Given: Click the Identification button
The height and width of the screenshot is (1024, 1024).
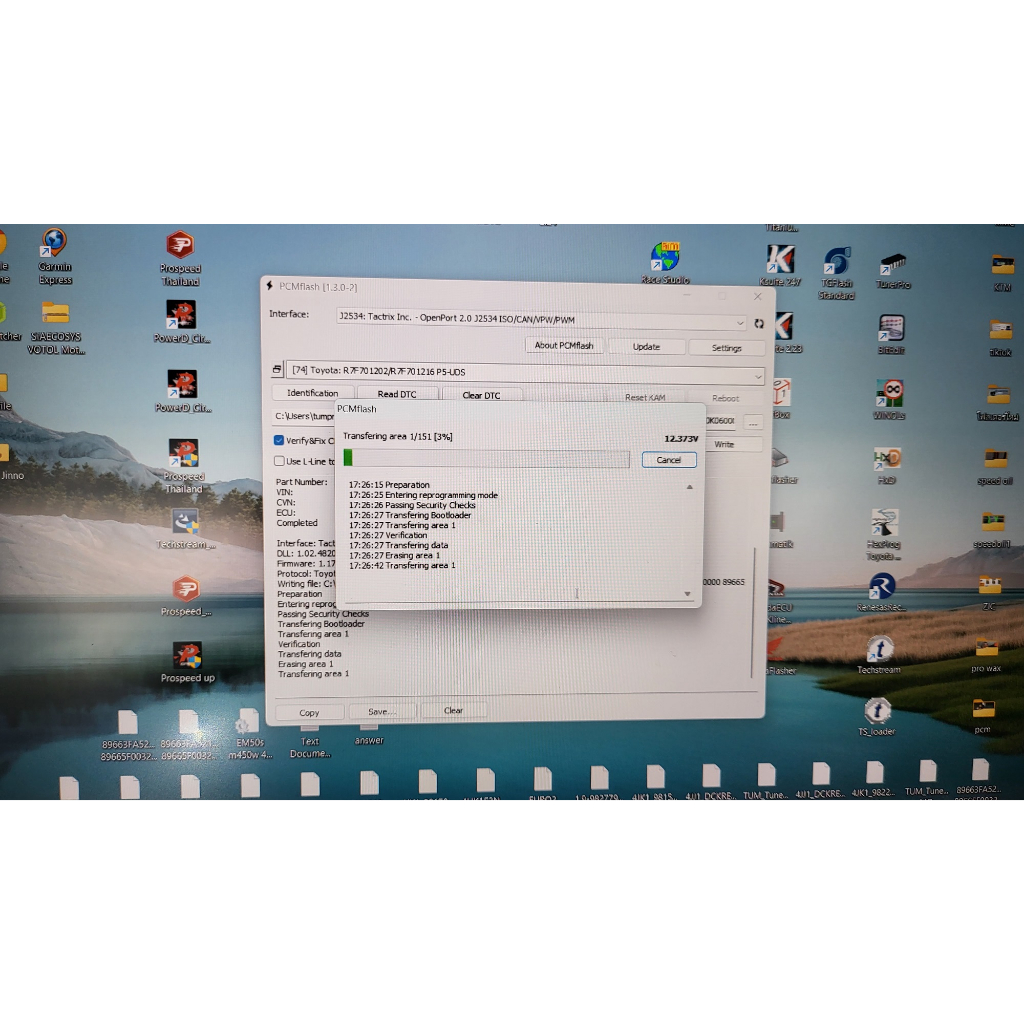Looking at the screenshot, I should click(312, 393).
